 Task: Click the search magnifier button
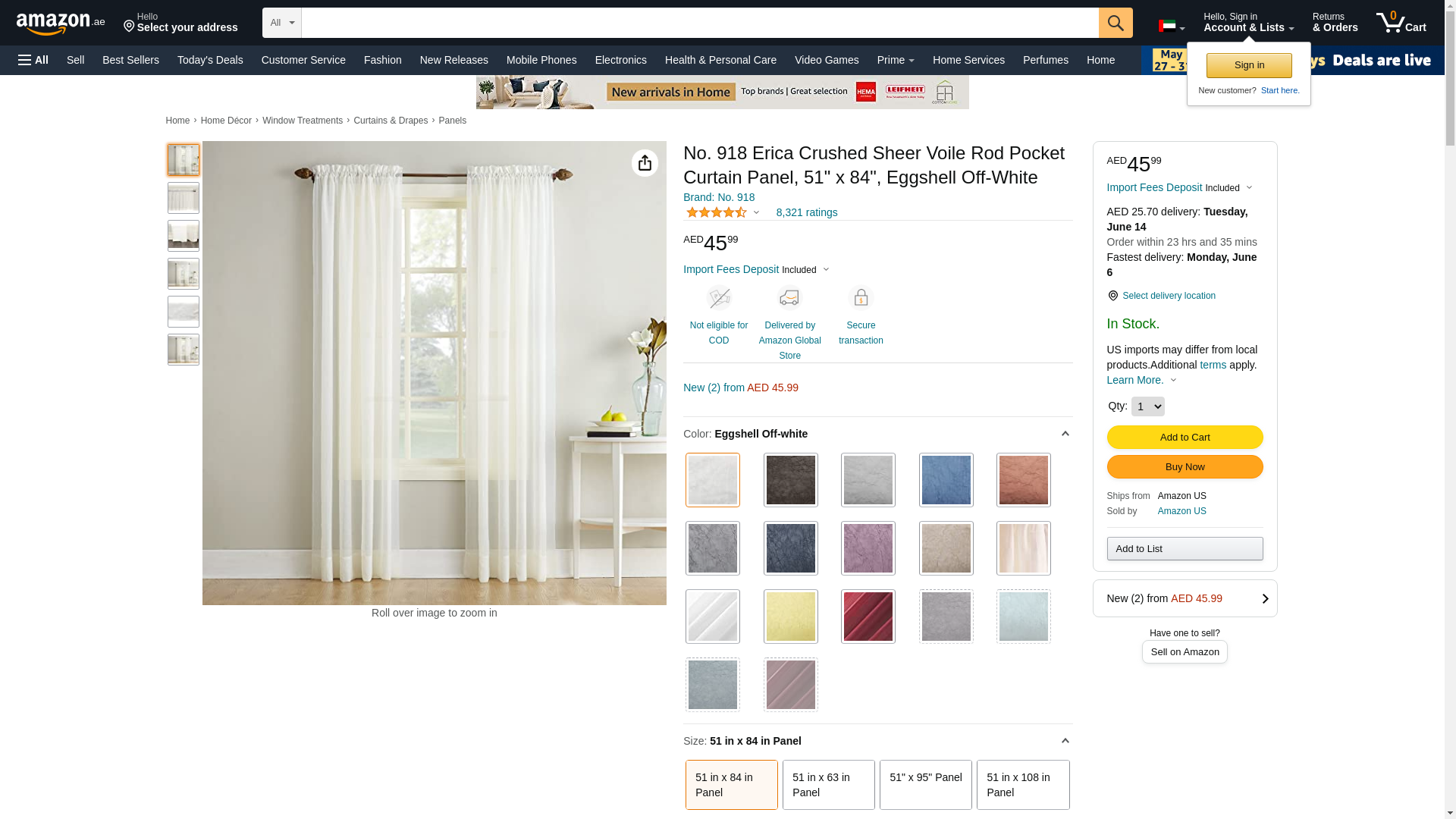click(1116, 23)
